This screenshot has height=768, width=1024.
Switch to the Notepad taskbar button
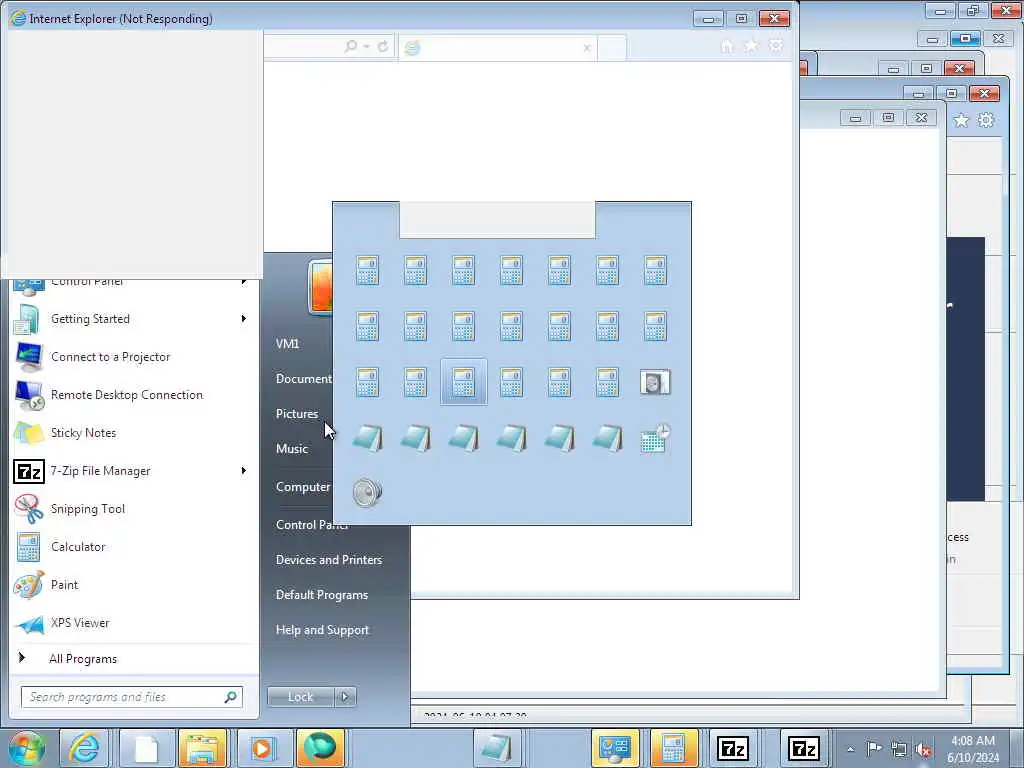(496, 748)
